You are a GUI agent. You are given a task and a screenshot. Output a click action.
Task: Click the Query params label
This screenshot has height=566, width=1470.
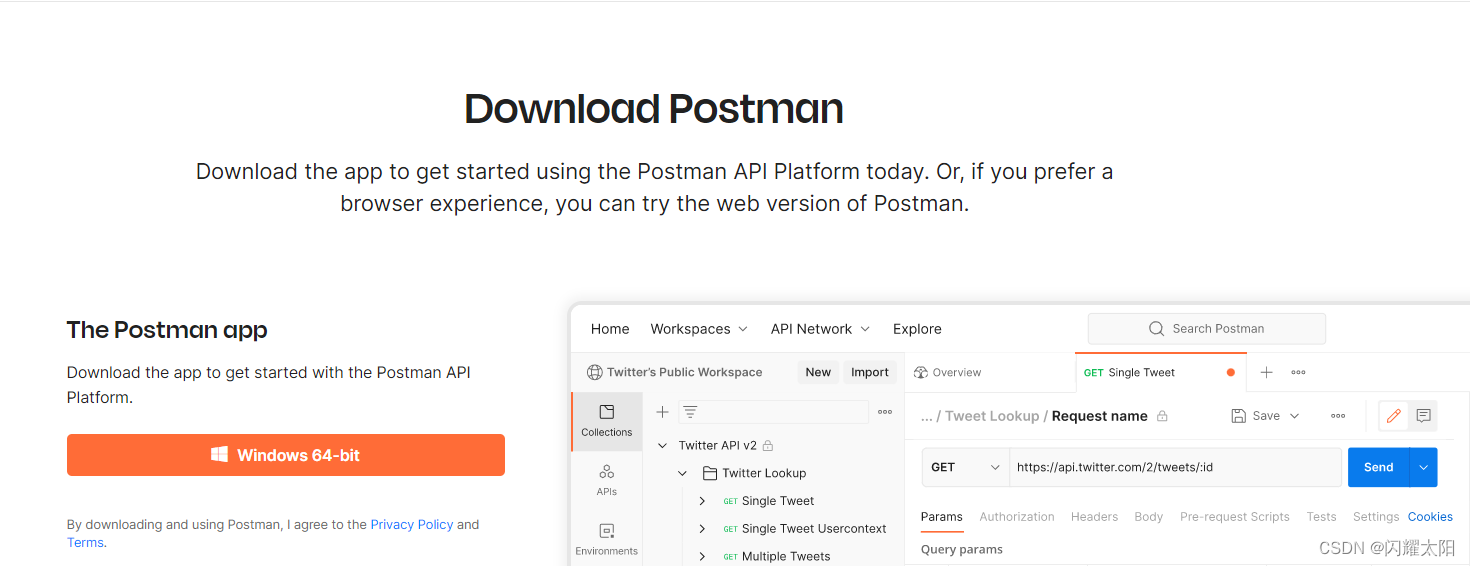coord(961,549)
